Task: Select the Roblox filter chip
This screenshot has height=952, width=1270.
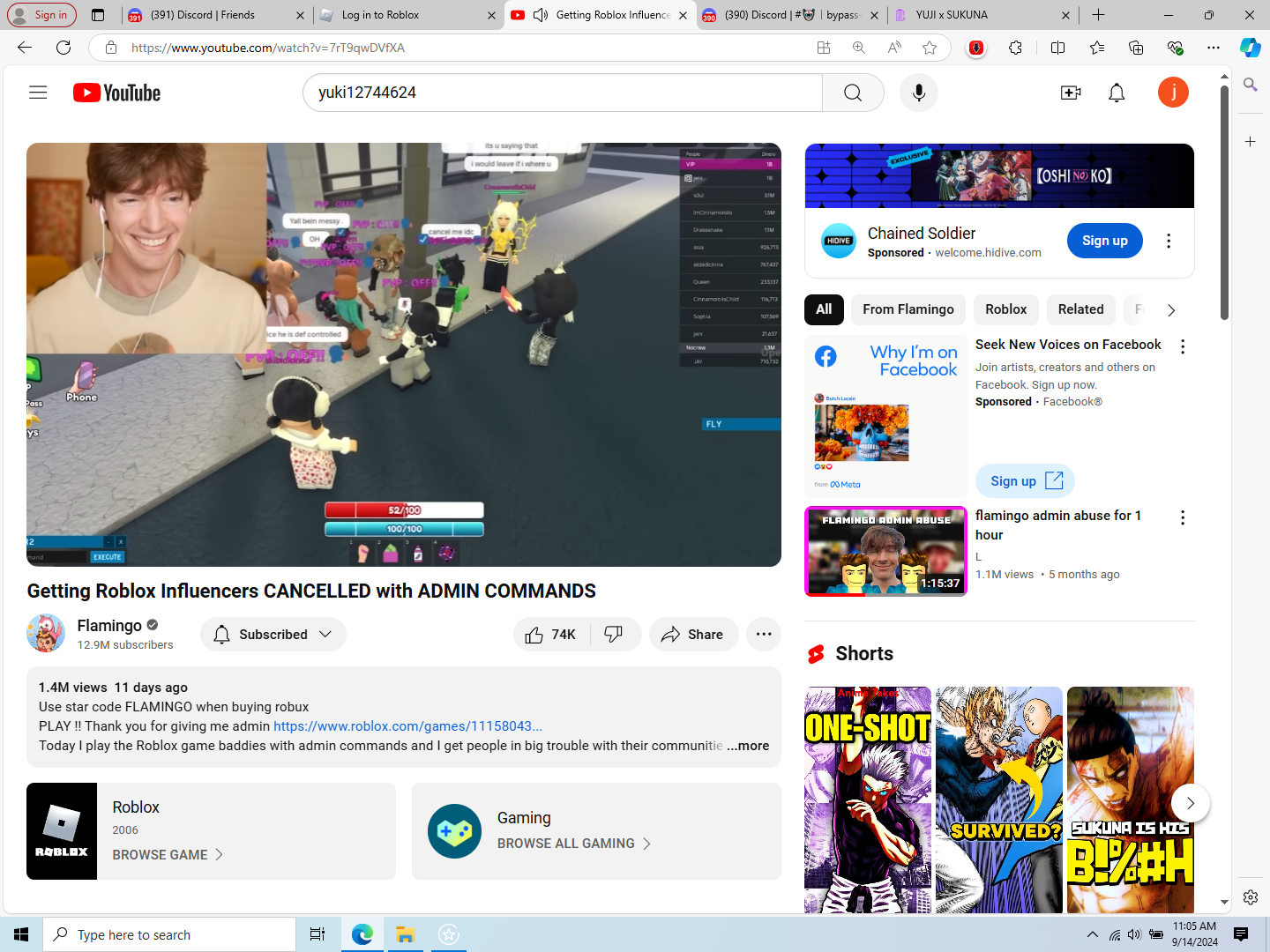Action: [1006, 309]
